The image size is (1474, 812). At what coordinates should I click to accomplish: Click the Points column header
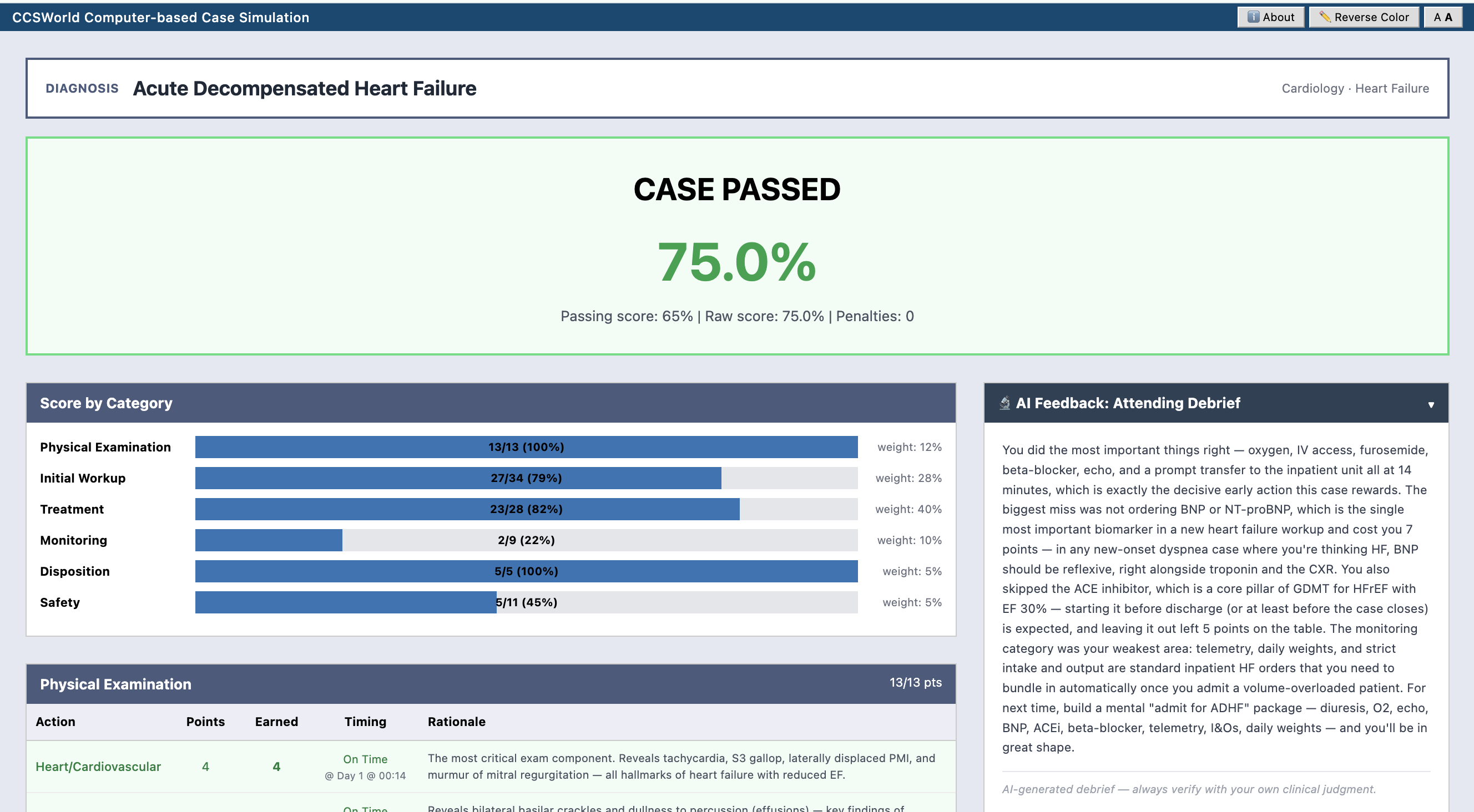click(205, 722)
